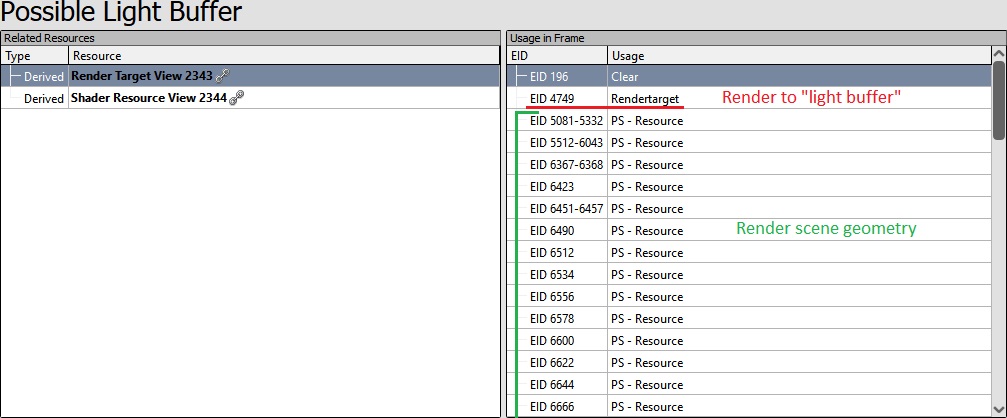Sort by the Type column header
This screenshot has width=1007, height=418.
(x=34, y=57)
